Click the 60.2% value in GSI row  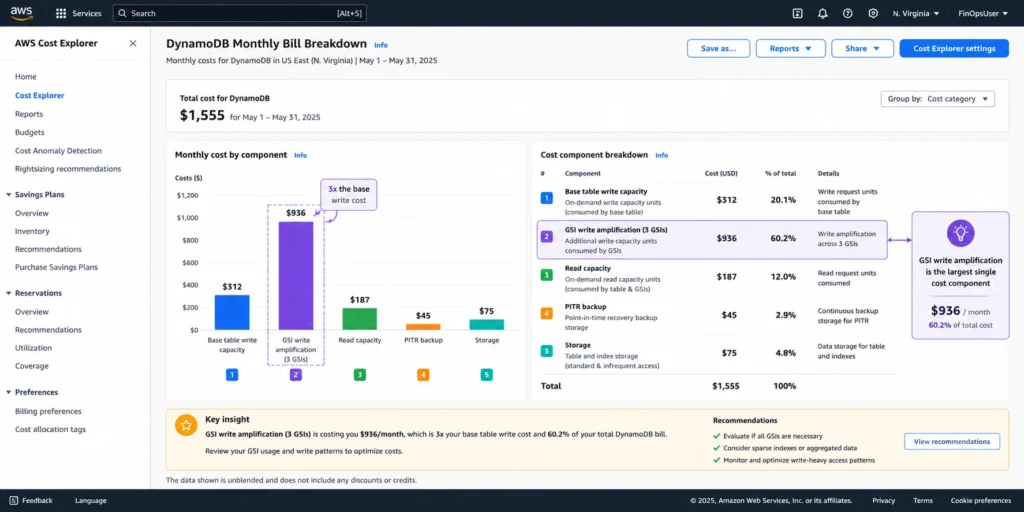point(783,238)
